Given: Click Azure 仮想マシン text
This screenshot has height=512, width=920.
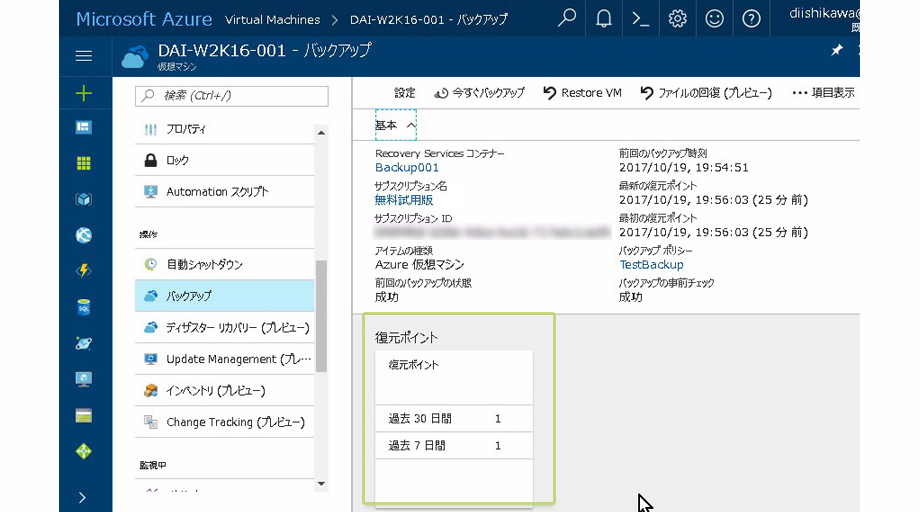Looking at the screenshot, I should (x=420, y=265).
